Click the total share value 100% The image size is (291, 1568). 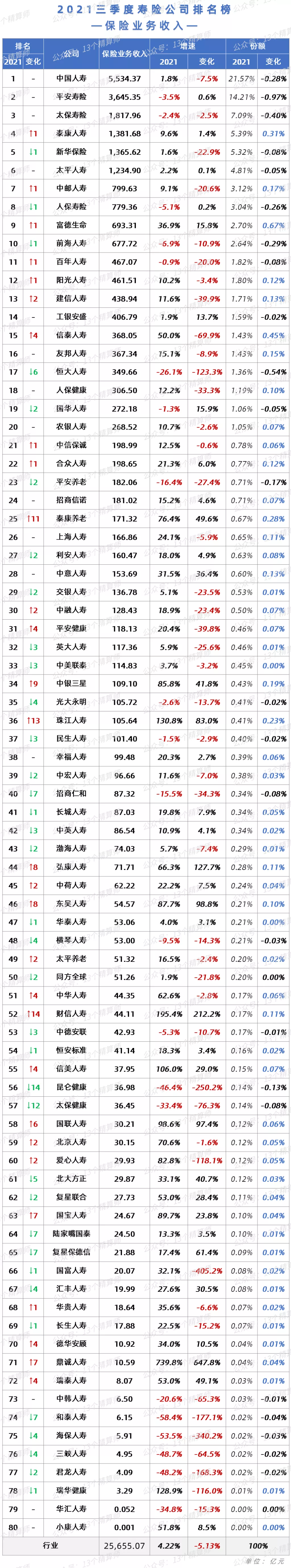pyautogui.click(x=257, y=1546)
